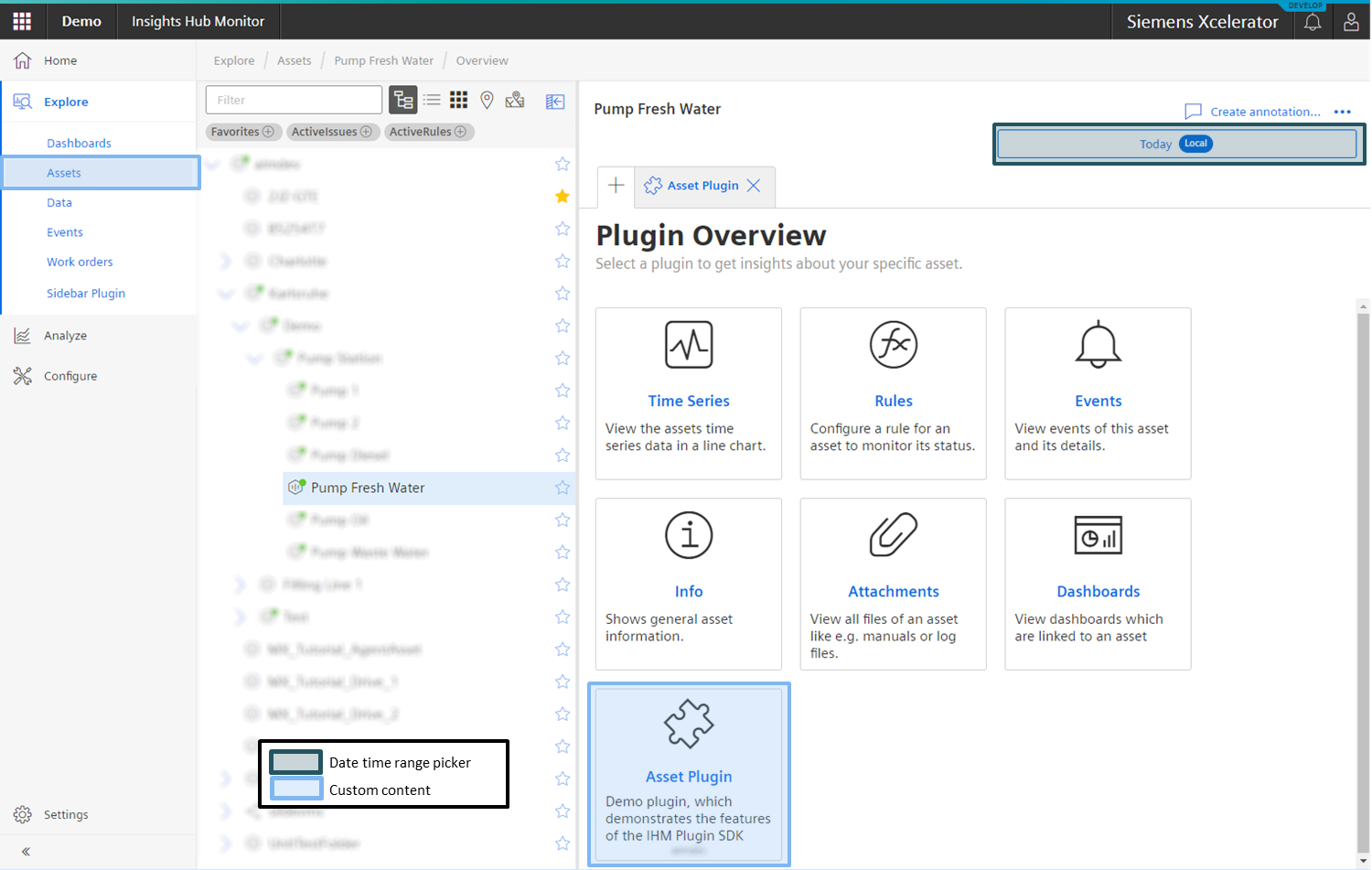The image size is (1372, 870).
Task: Open Explore section in sidebar
Action: (66, 102)
